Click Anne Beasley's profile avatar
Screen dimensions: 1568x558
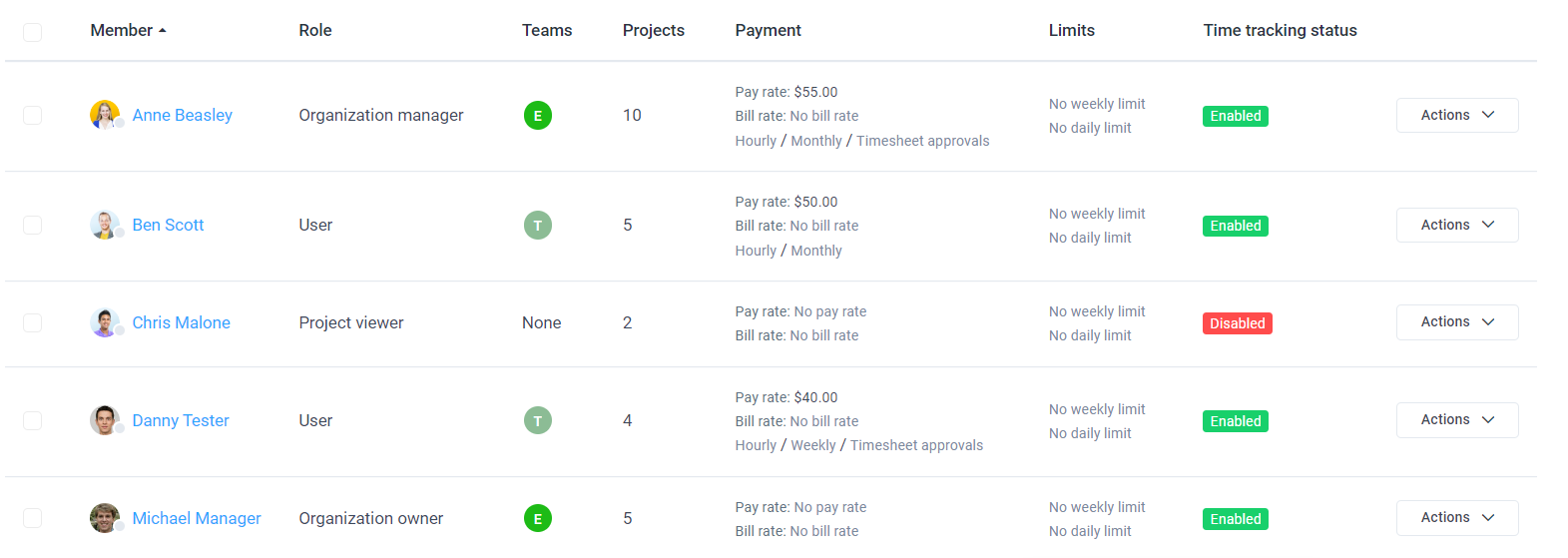click(105, 115)
